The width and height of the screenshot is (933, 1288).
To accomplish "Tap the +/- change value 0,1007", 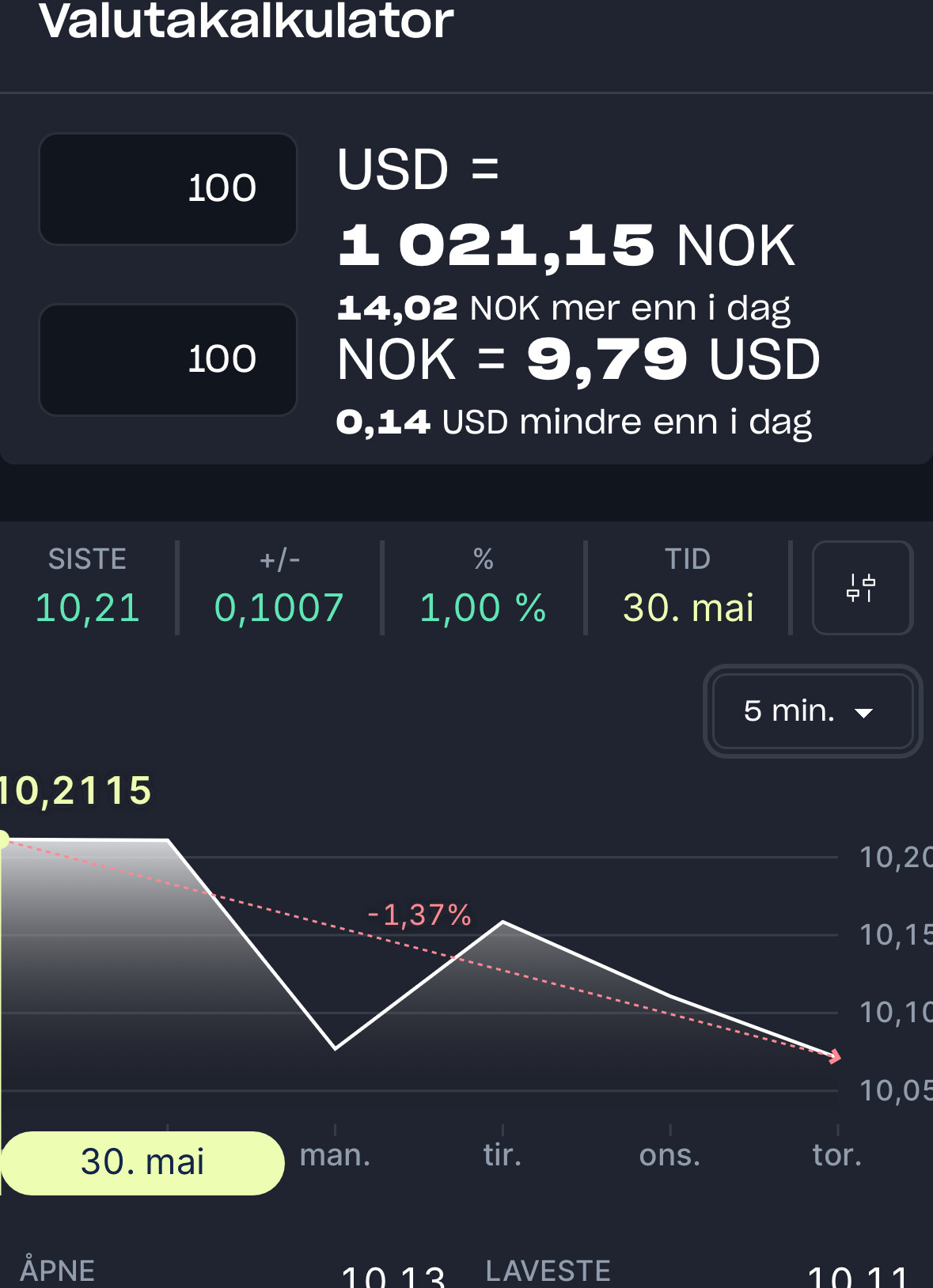I will (279, 608).
